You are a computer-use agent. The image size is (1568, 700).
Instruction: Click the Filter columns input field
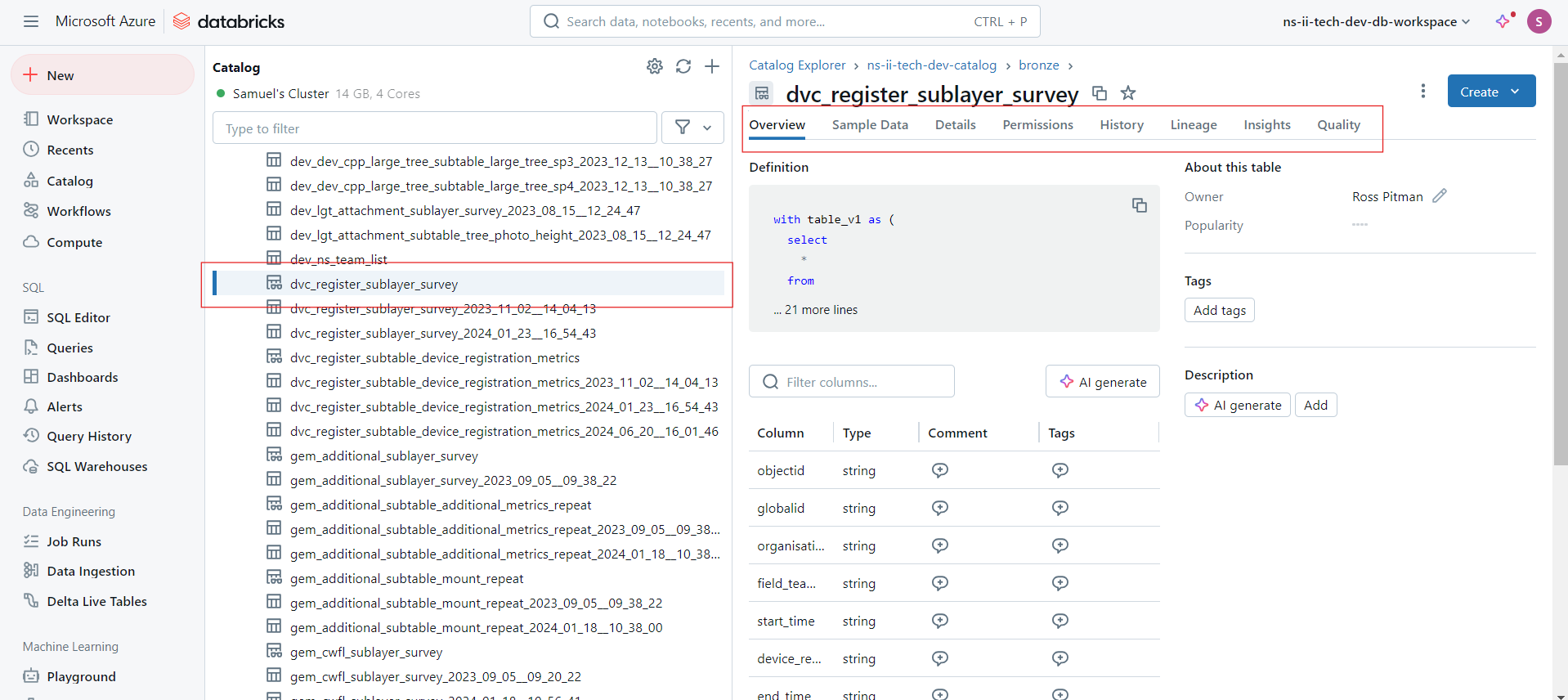[851, 382]
